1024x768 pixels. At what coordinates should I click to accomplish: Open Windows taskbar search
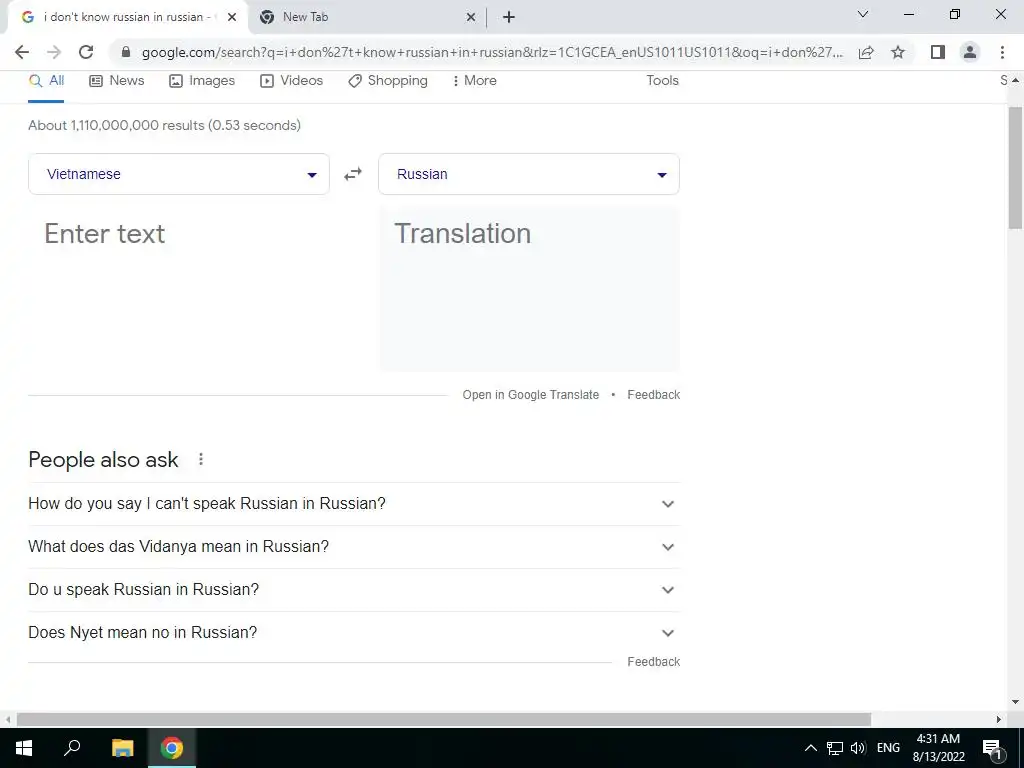click(x=72, y=748)
